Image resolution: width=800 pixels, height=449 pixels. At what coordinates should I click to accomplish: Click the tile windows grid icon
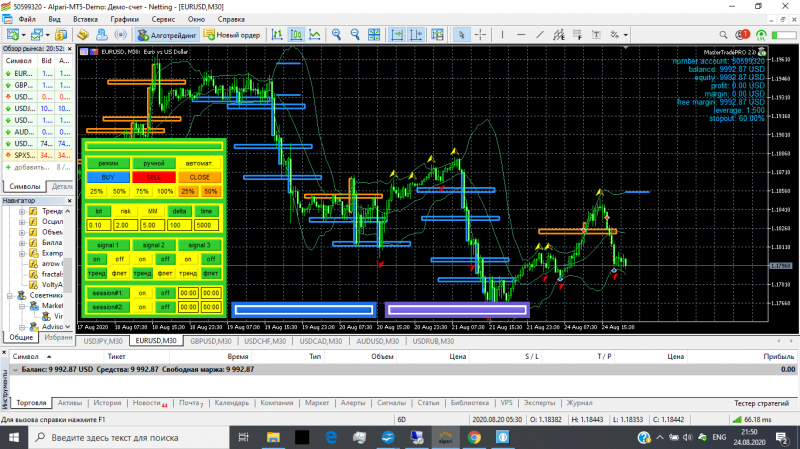tap(374, 35)
